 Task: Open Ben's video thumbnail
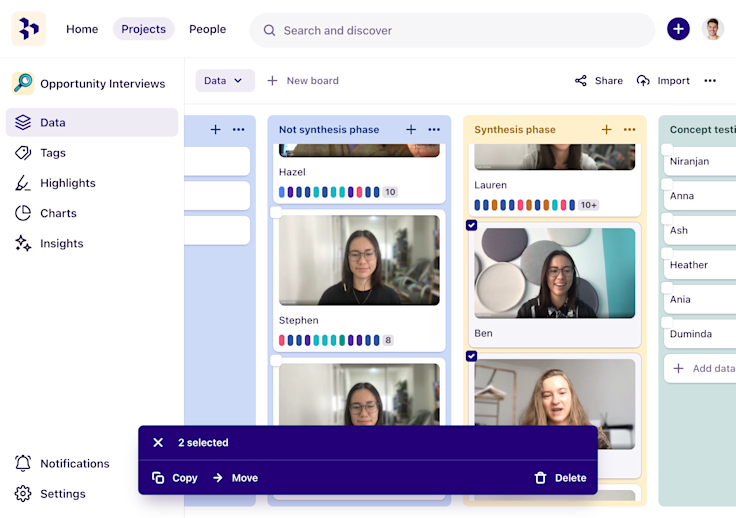[x=555, y=273]
